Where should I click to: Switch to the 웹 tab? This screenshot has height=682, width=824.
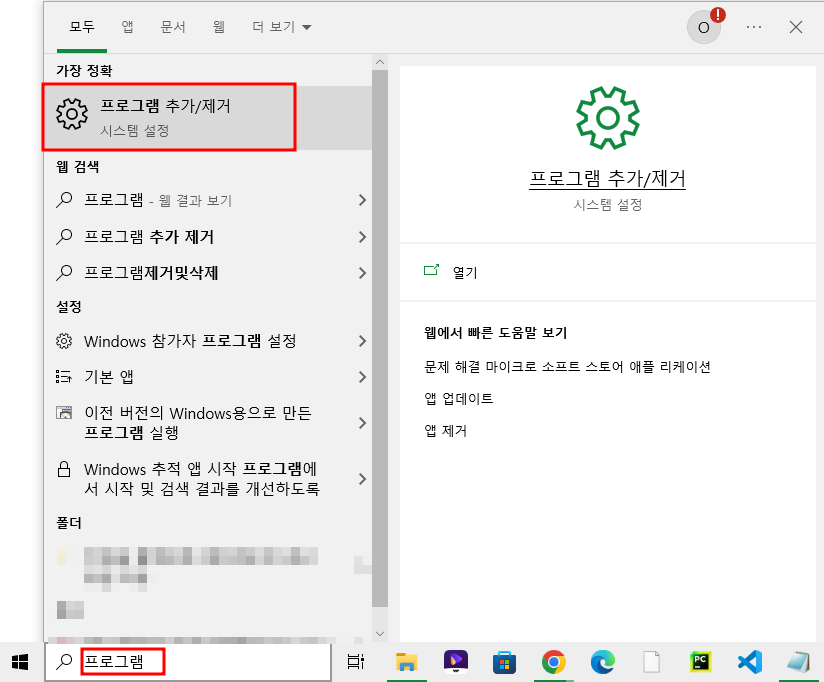click(x=218, y=27)
